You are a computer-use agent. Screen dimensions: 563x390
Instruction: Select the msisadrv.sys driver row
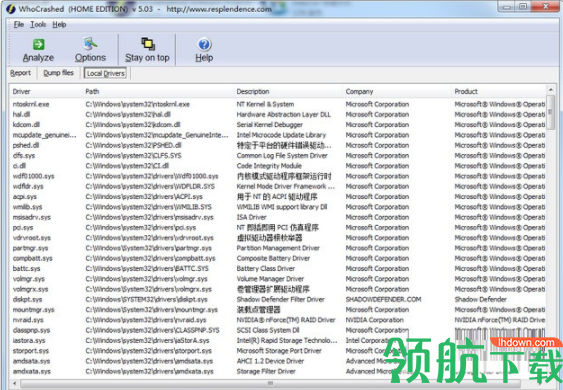click(278, 217)
